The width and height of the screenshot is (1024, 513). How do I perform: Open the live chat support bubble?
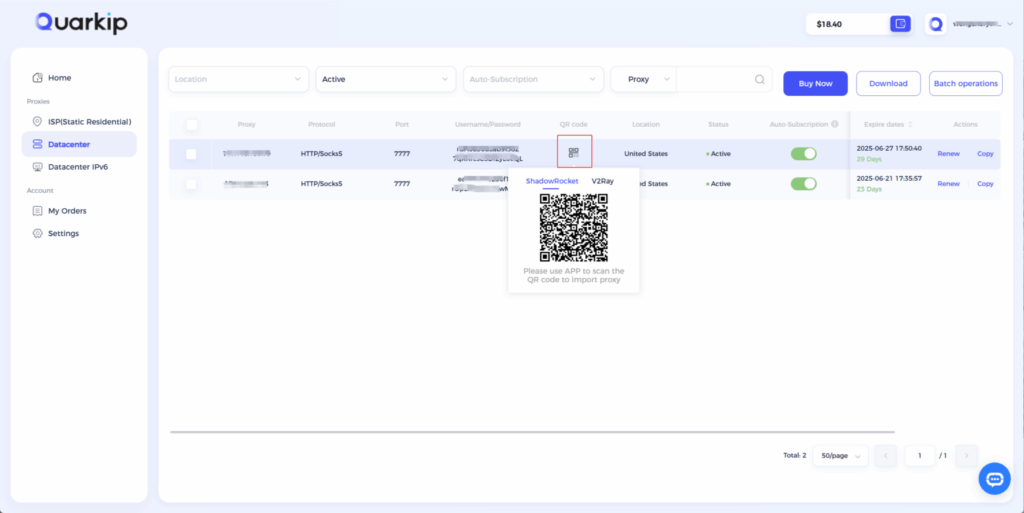click(994, 479)
